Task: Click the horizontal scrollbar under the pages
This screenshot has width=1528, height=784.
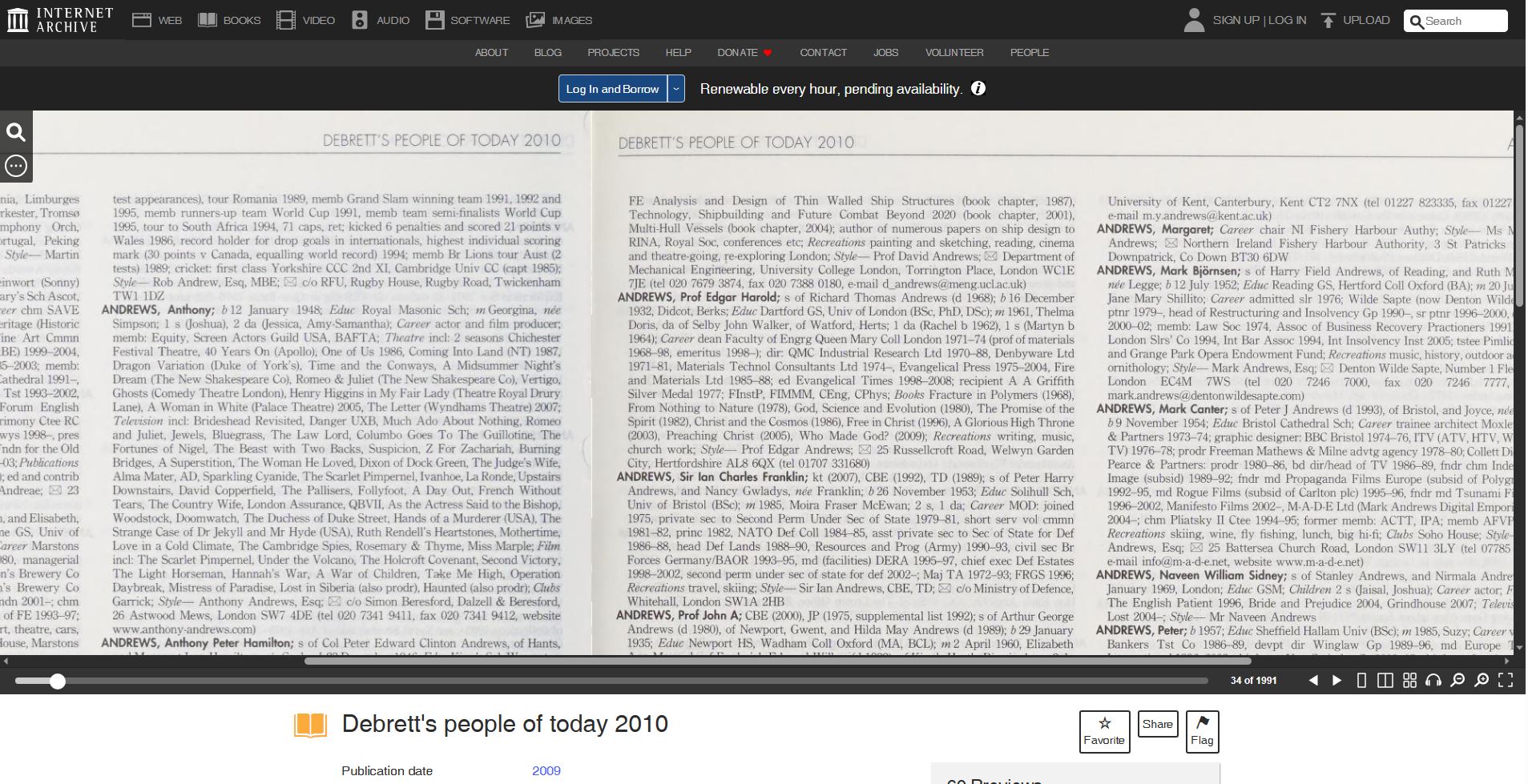Action: click(777, 661)
